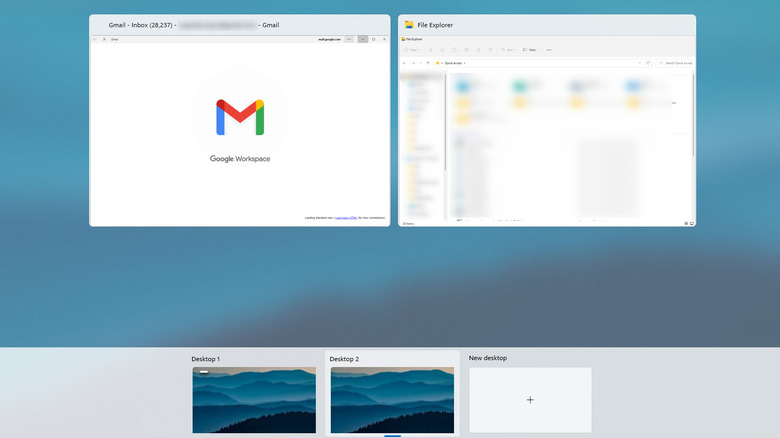
Task: Click the New desktop plus button
Action: click(x=530, y=400)
